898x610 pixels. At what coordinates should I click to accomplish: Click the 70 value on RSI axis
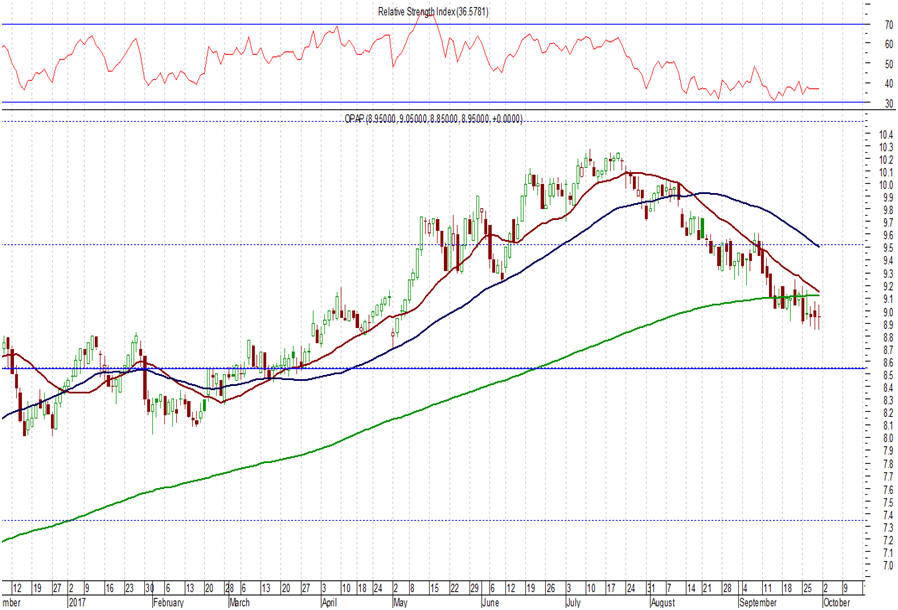point(889,25)
